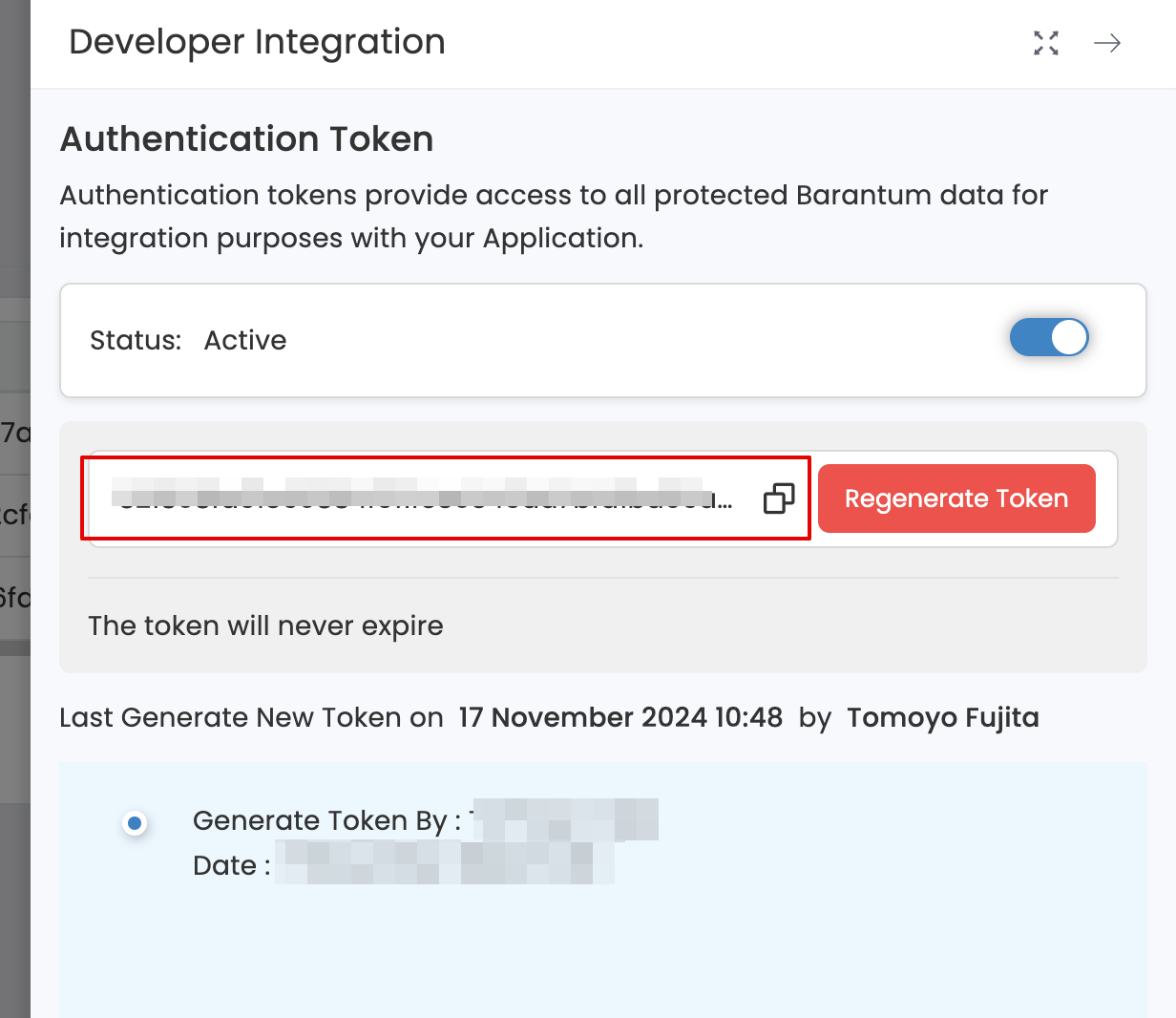Click the blurred date value in history
The image size is (1176, 1018).
point(444,863)
